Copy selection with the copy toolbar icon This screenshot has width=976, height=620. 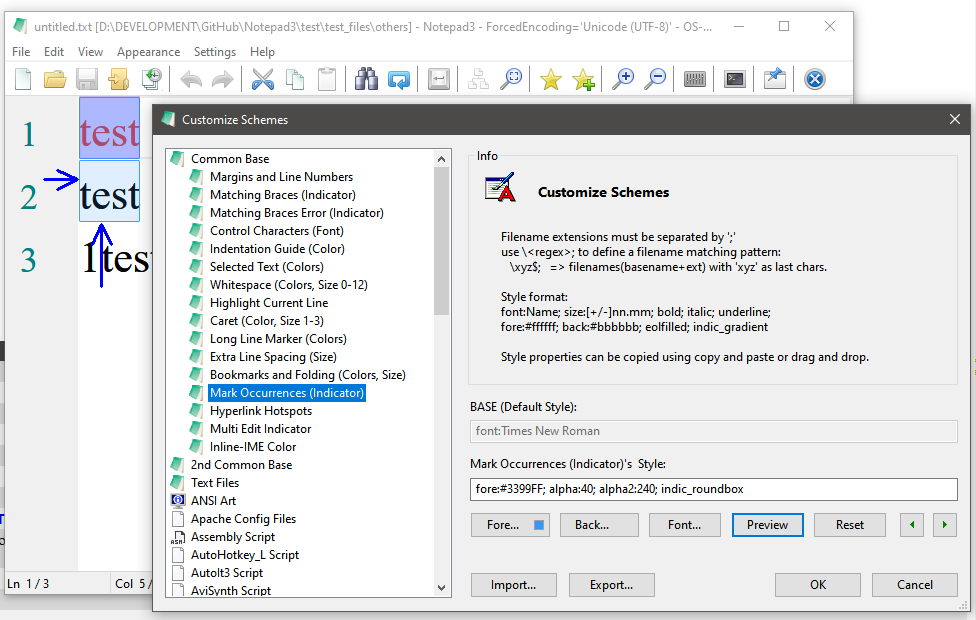[295, 78]
